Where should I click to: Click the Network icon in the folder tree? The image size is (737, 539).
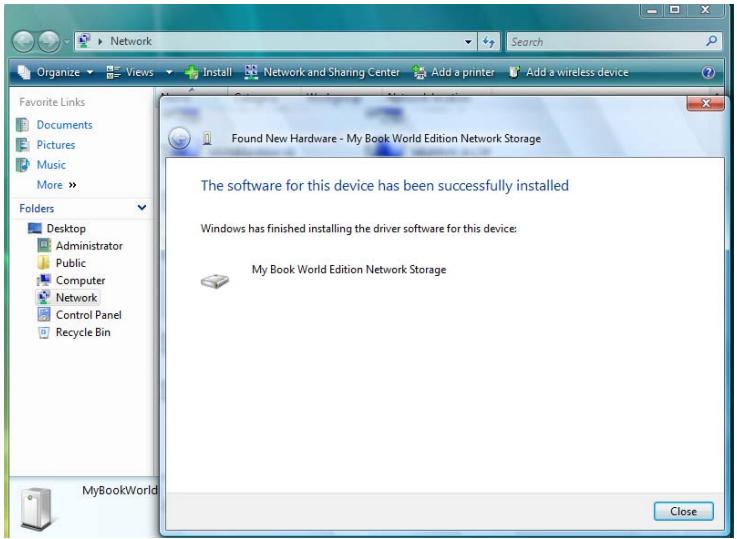pyautogui.click(x=44, y=297)
